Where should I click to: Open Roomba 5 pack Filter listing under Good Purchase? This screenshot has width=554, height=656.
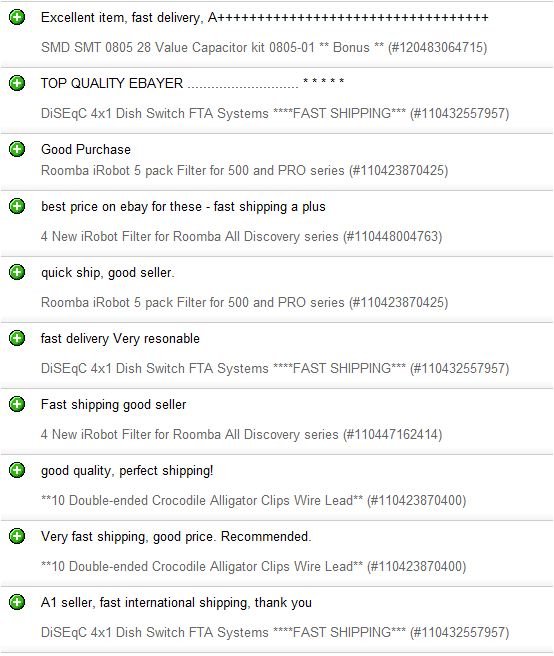point(244,170)
